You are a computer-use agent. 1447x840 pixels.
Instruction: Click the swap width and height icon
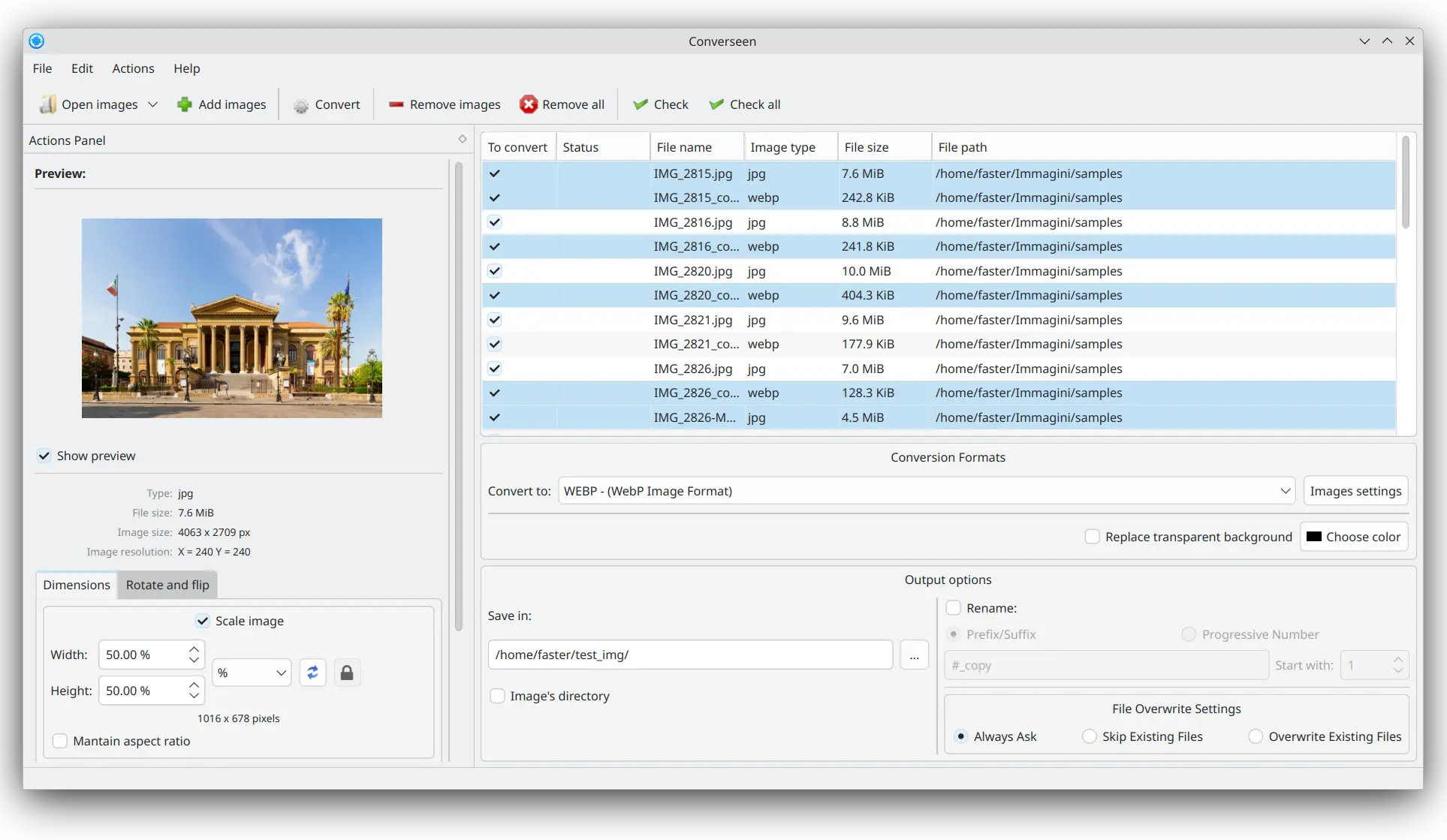coord(312,673)
